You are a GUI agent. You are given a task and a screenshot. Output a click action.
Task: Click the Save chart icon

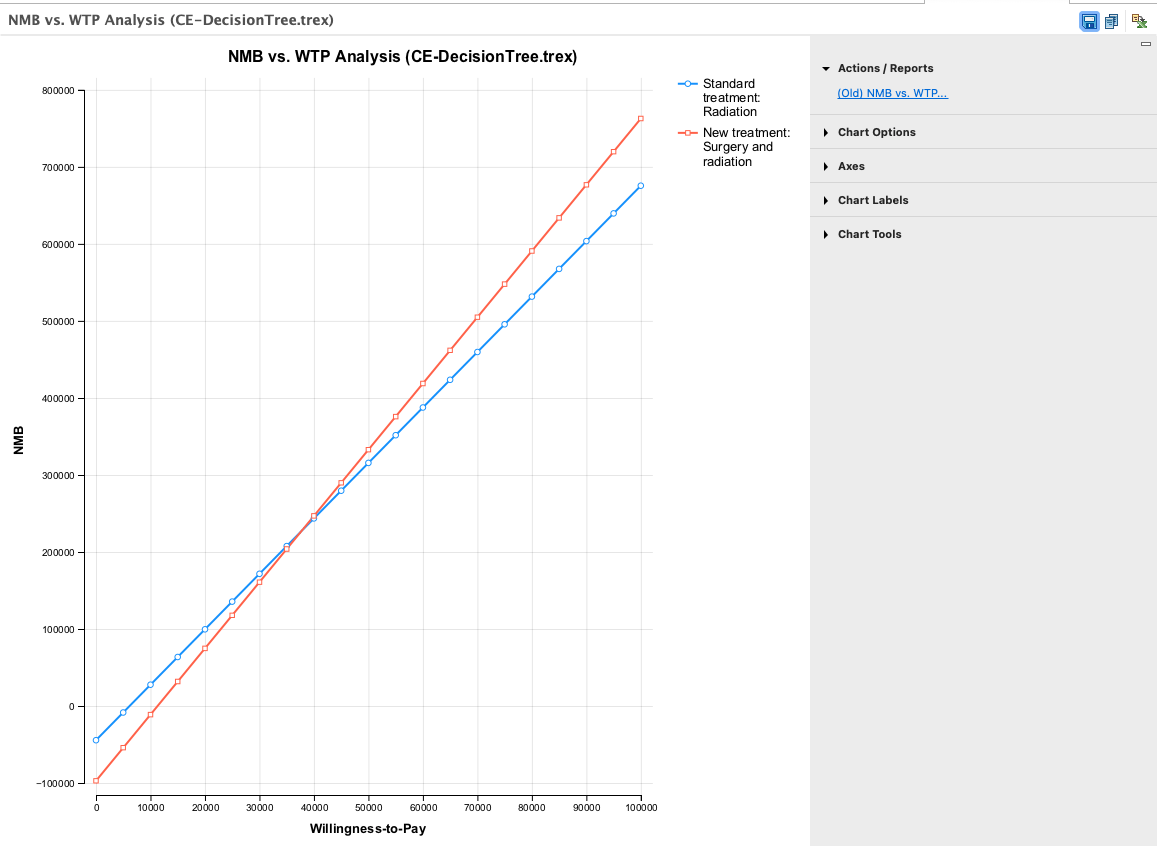coord(1089,20)
